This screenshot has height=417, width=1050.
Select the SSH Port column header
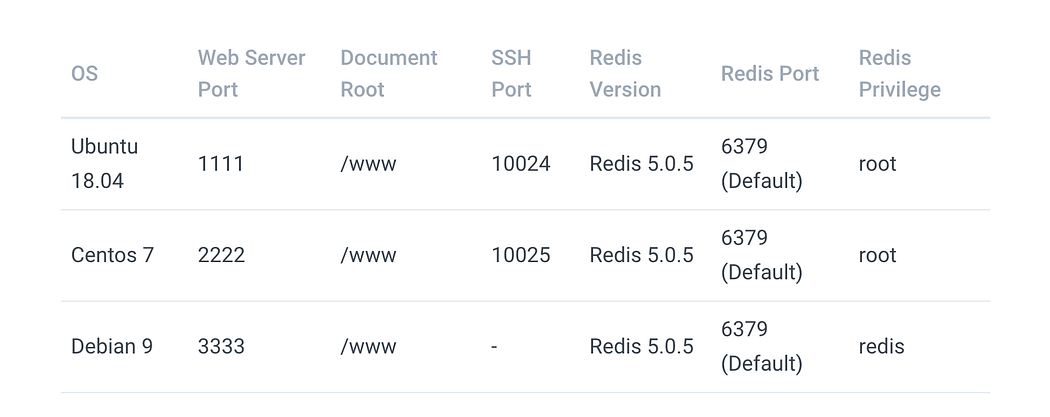coord(512,74)
